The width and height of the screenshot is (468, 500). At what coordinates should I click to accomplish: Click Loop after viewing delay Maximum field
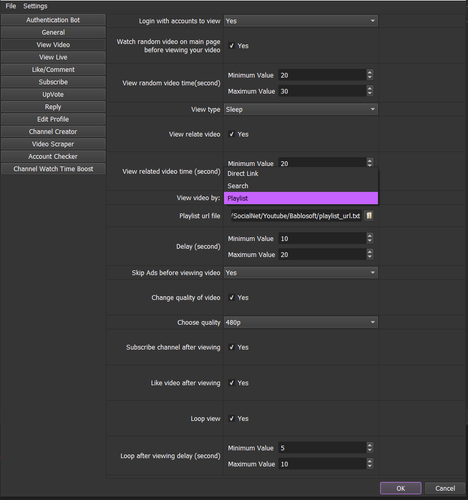(322, 464)
